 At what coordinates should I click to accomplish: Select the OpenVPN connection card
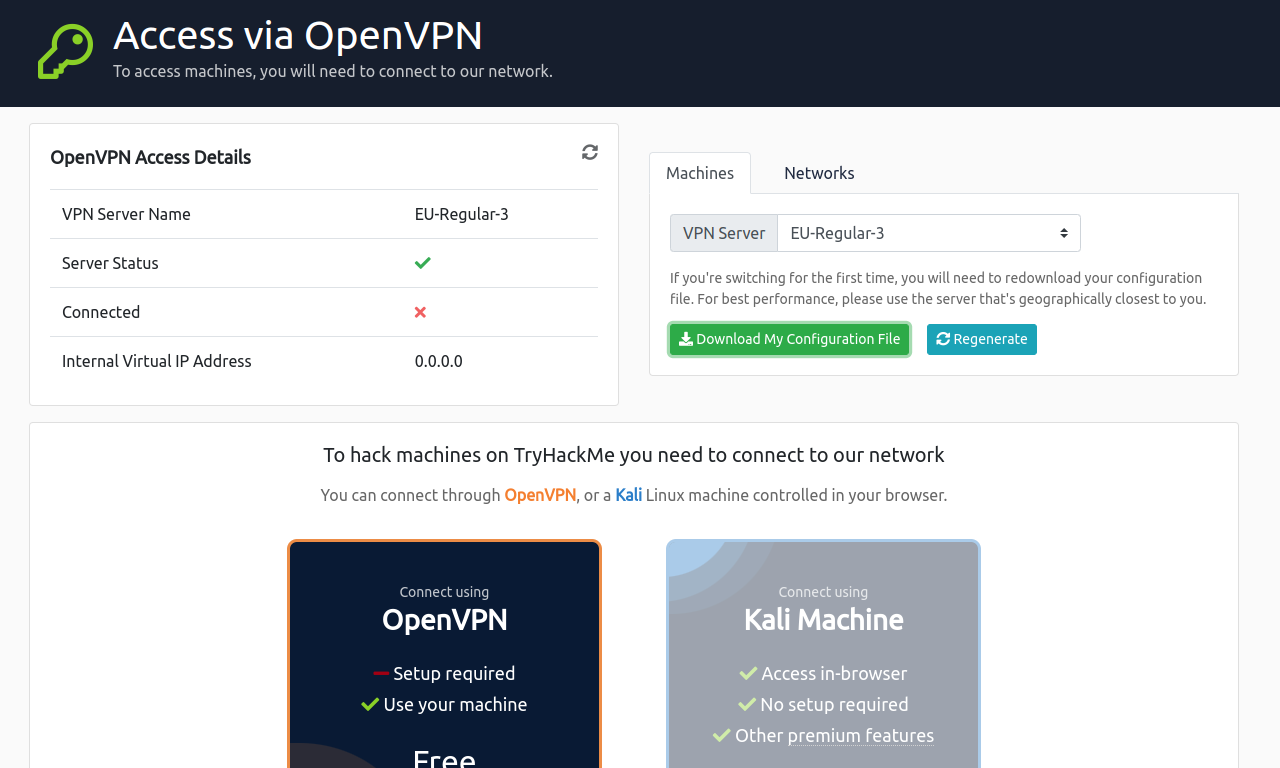tap(444, 655)
